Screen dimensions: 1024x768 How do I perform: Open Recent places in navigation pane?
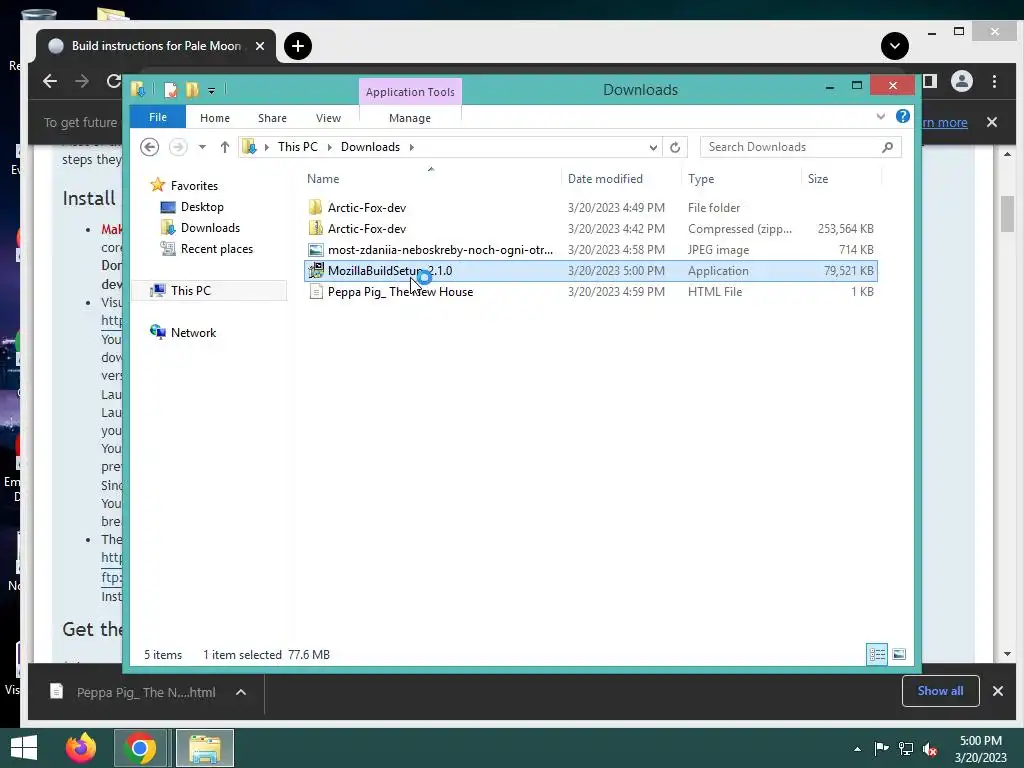(217, 249)
